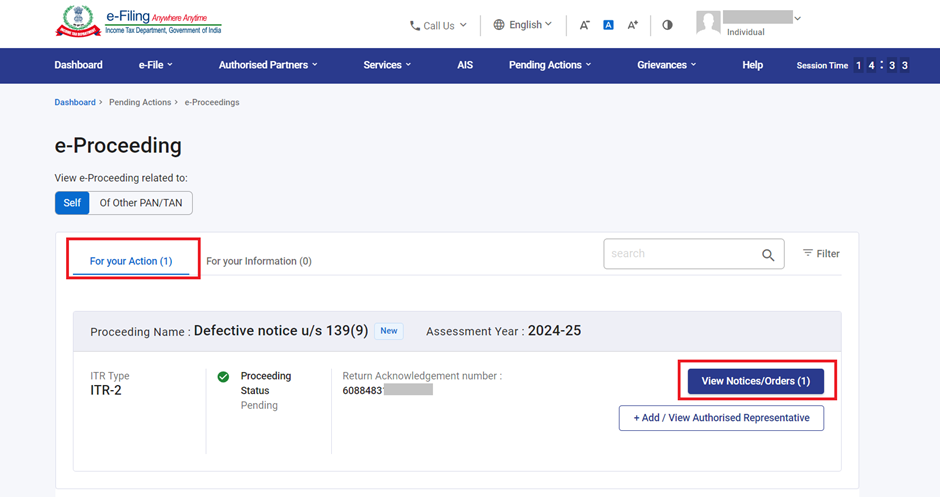The height and width of the screenshot is (497, 940).
Task: Click the New badge on the proceeding
Action: point(388,331)
